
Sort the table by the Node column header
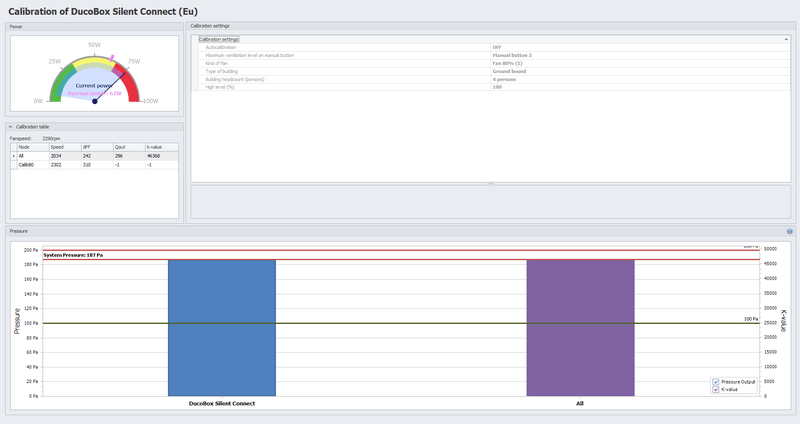tap(33, 147)
